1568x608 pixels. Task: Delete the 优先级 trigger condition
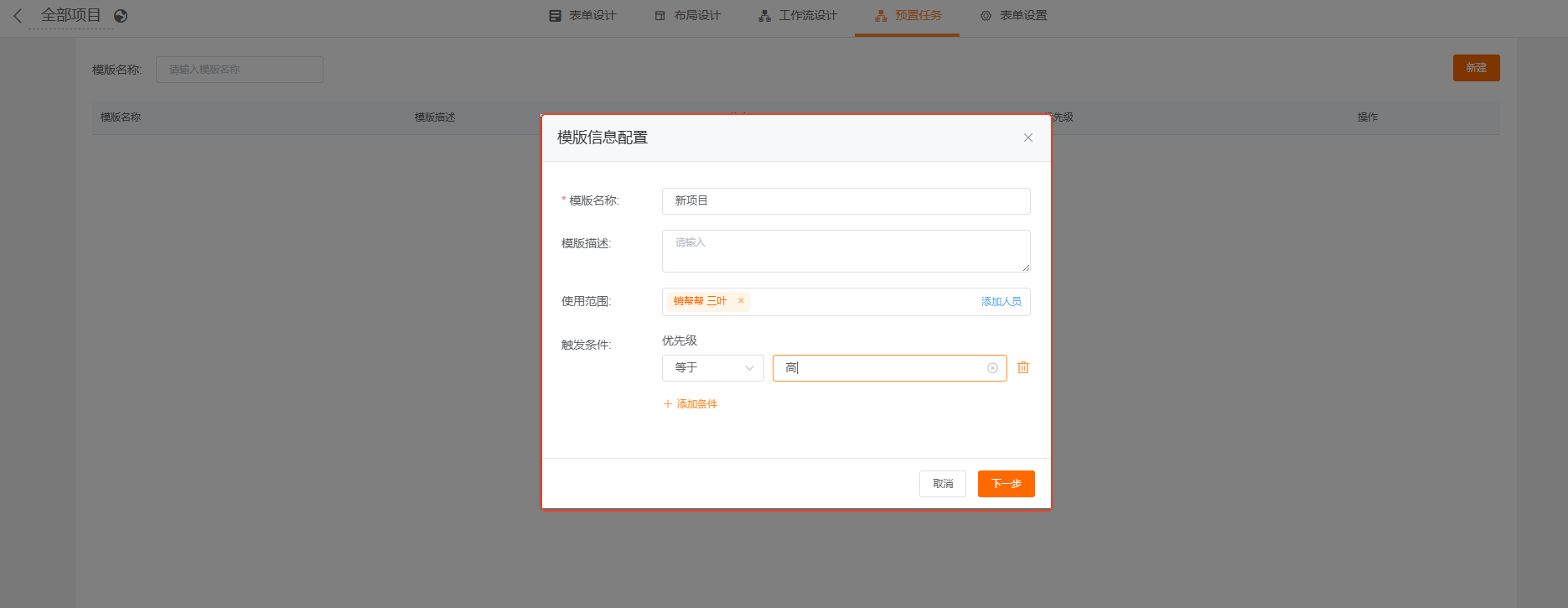pyautogui.click(x=1023, y=368)
